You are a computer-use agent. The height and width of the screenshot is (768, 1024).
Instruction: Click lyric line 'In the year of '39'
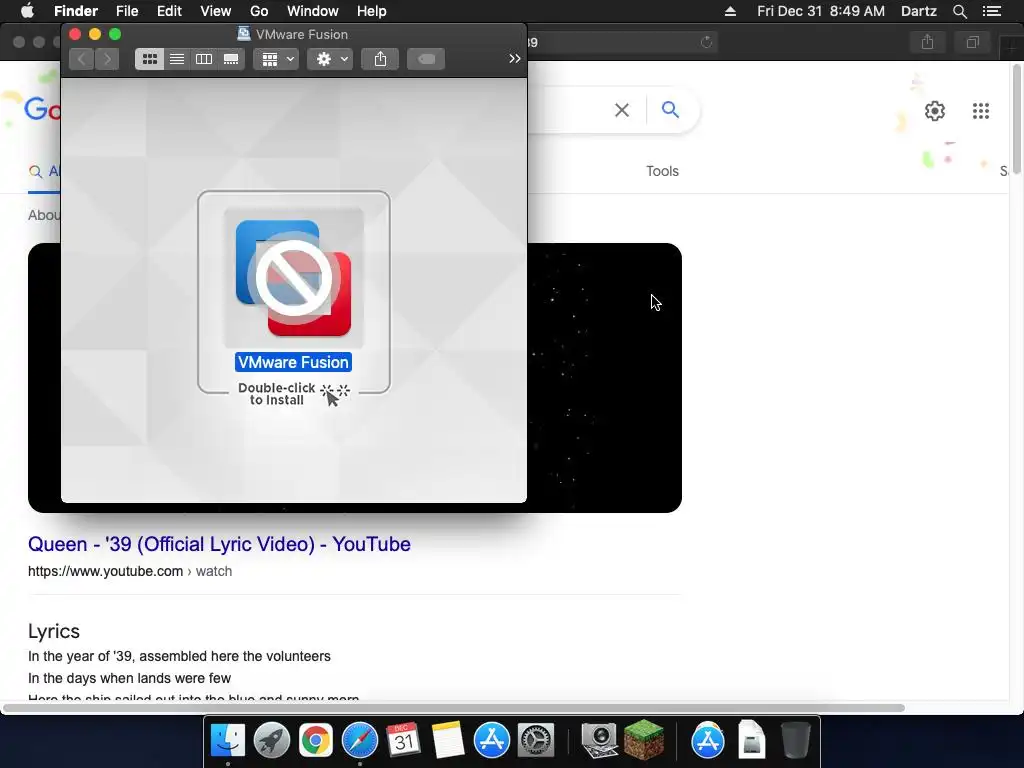(179, 656)
